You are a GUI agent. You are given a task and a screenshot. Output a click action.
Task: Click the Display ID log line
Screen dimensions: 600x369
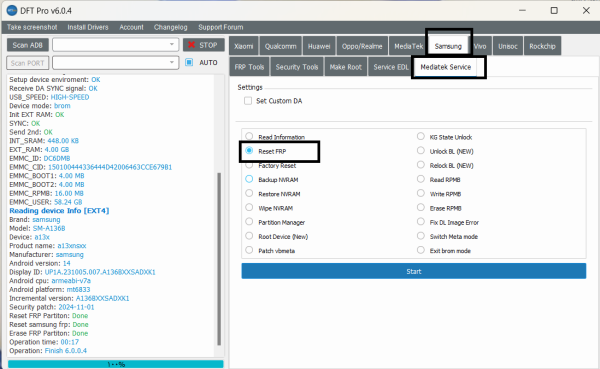click(x=82, y=272)
